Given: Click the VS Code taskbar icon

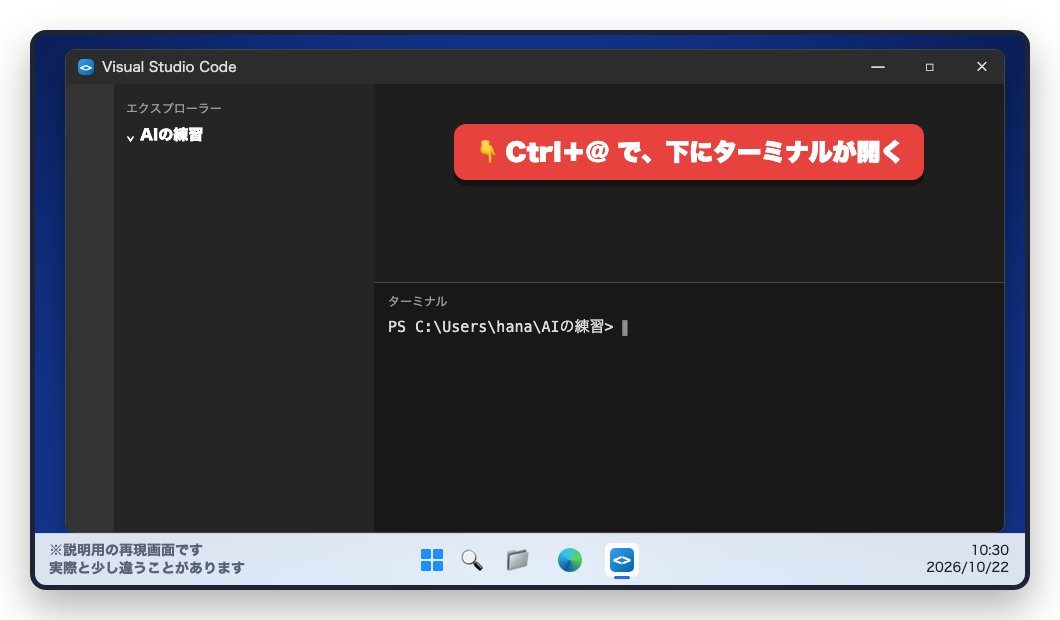Looking at the screenshot, I should (621, 560).
